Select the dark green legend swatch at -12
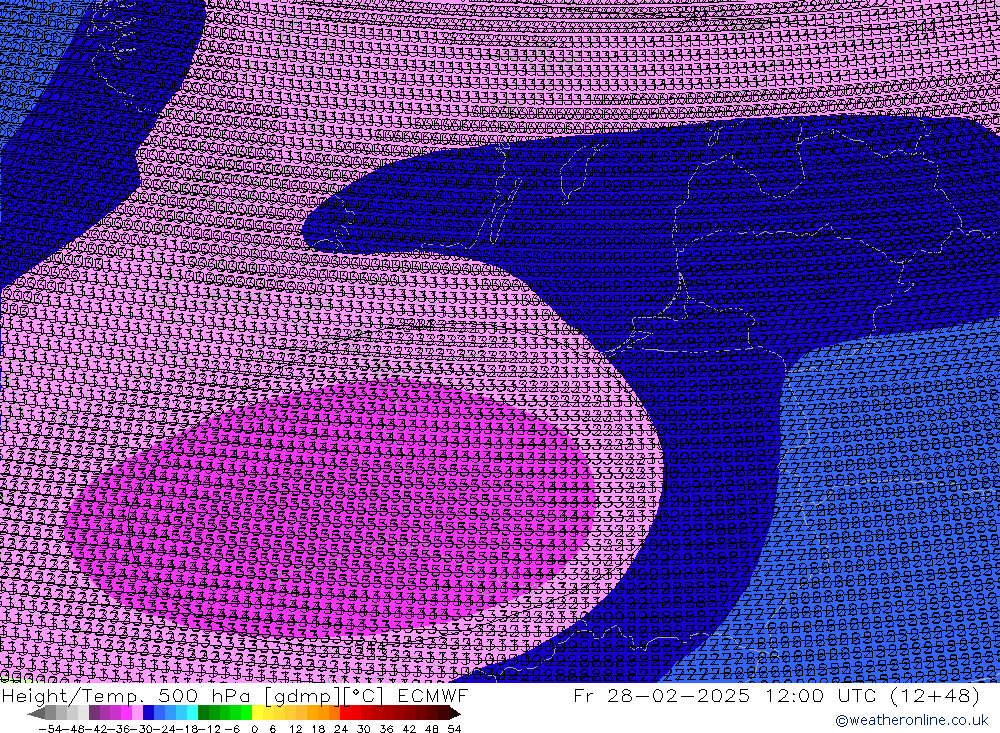Screen dimensions: 1000x733 (203, 713)
